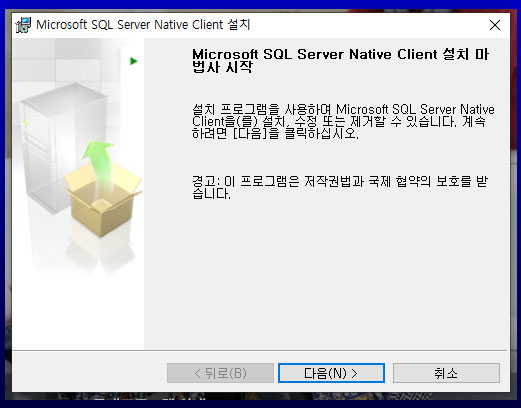Click the horizontal separator above the buttons
The image size is (521, 408).
click(260, 350)
